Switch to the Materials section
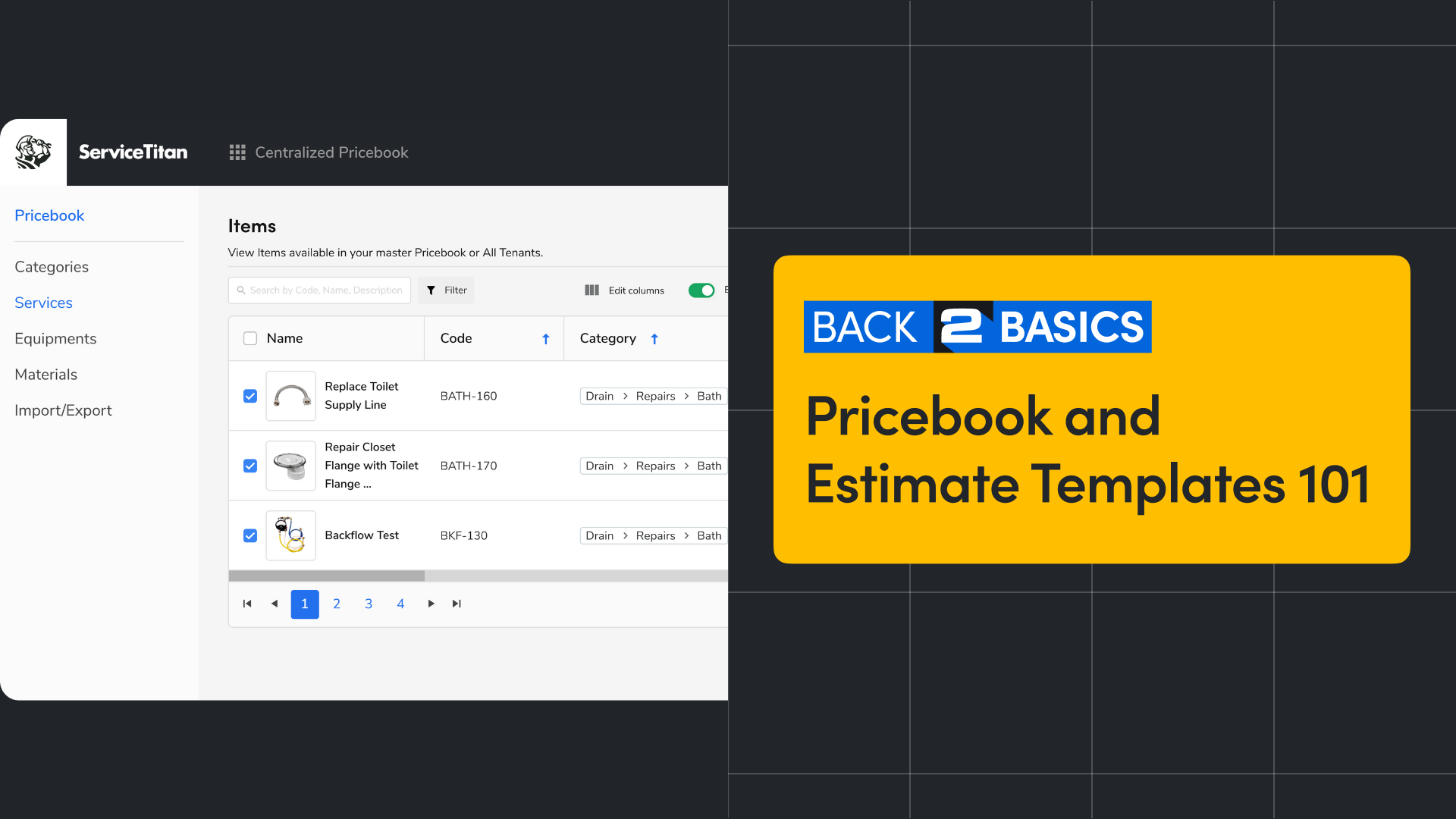Image resolution: width=1456 pixels, height=819 pixels. click(x=46, y=375)
